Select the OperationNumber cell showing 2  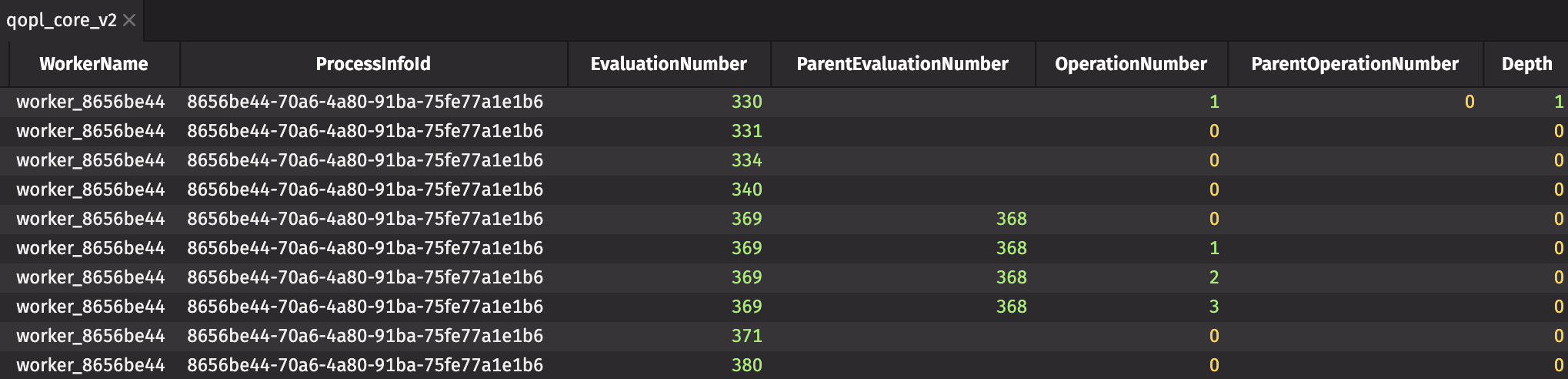coord(1213,277)
